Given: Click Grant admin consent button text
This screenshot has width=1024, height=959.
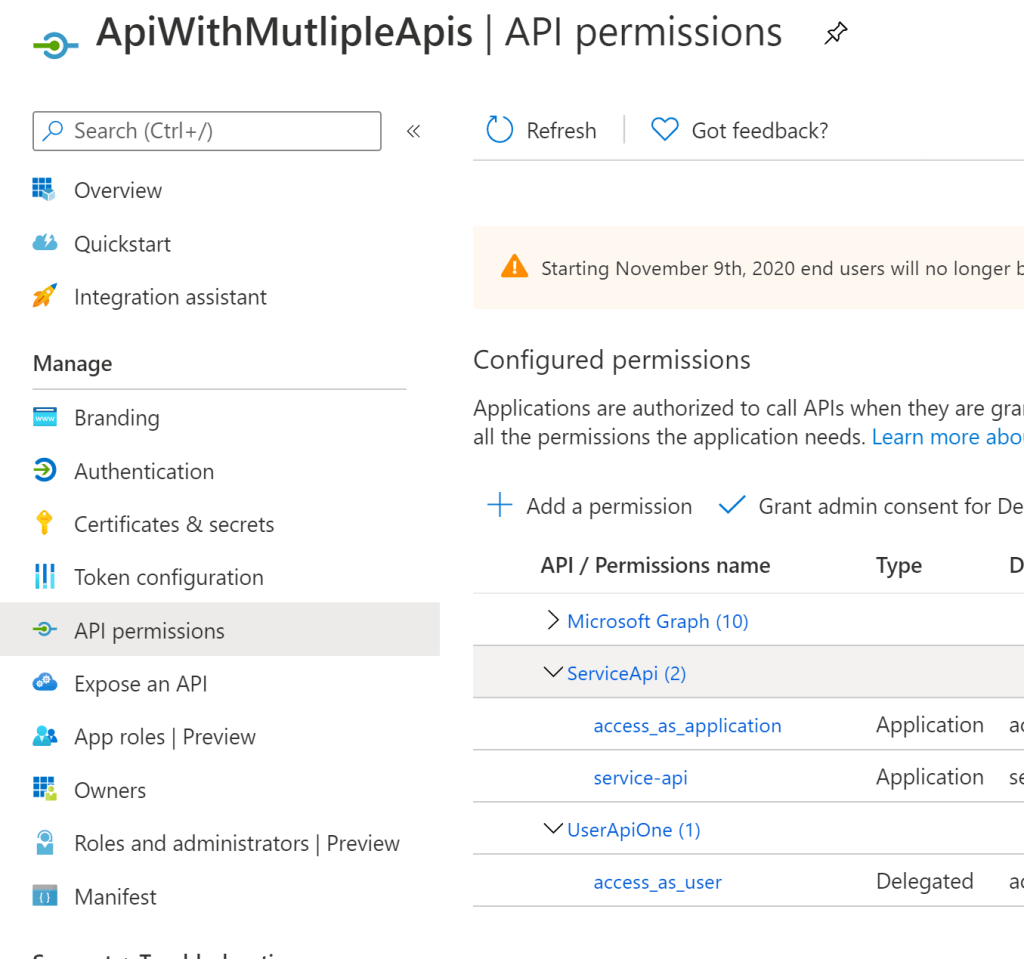Looking at the screenshot, I should click(891, 506).
